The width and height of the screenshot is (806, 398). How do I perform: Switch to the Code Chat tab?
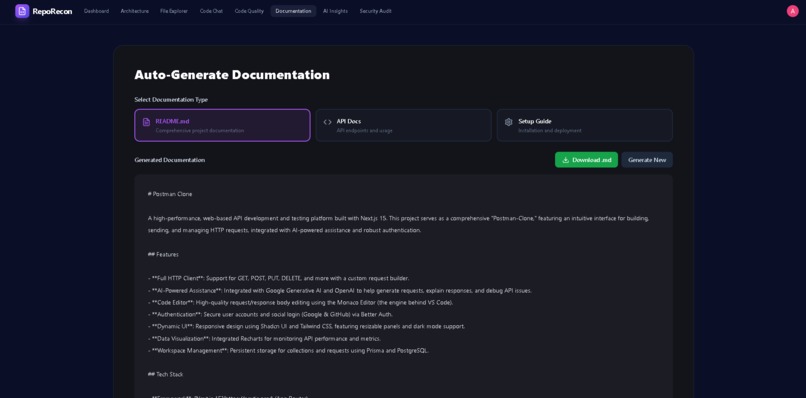click(x=211, y=11)
